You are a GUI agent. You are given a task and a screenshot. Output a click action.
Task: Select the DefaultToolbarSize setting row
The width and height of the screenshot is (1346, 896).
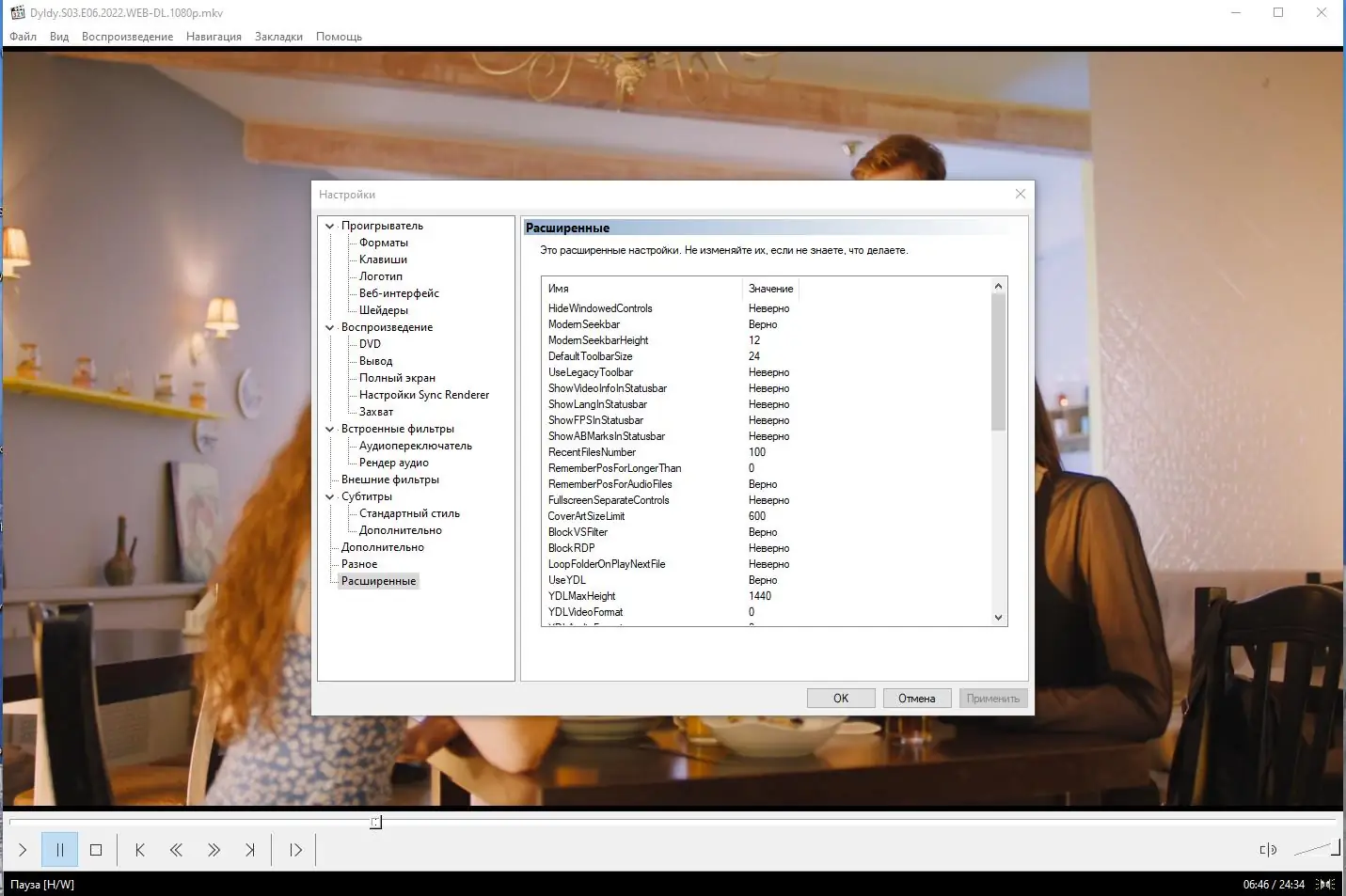coord(767,356)
